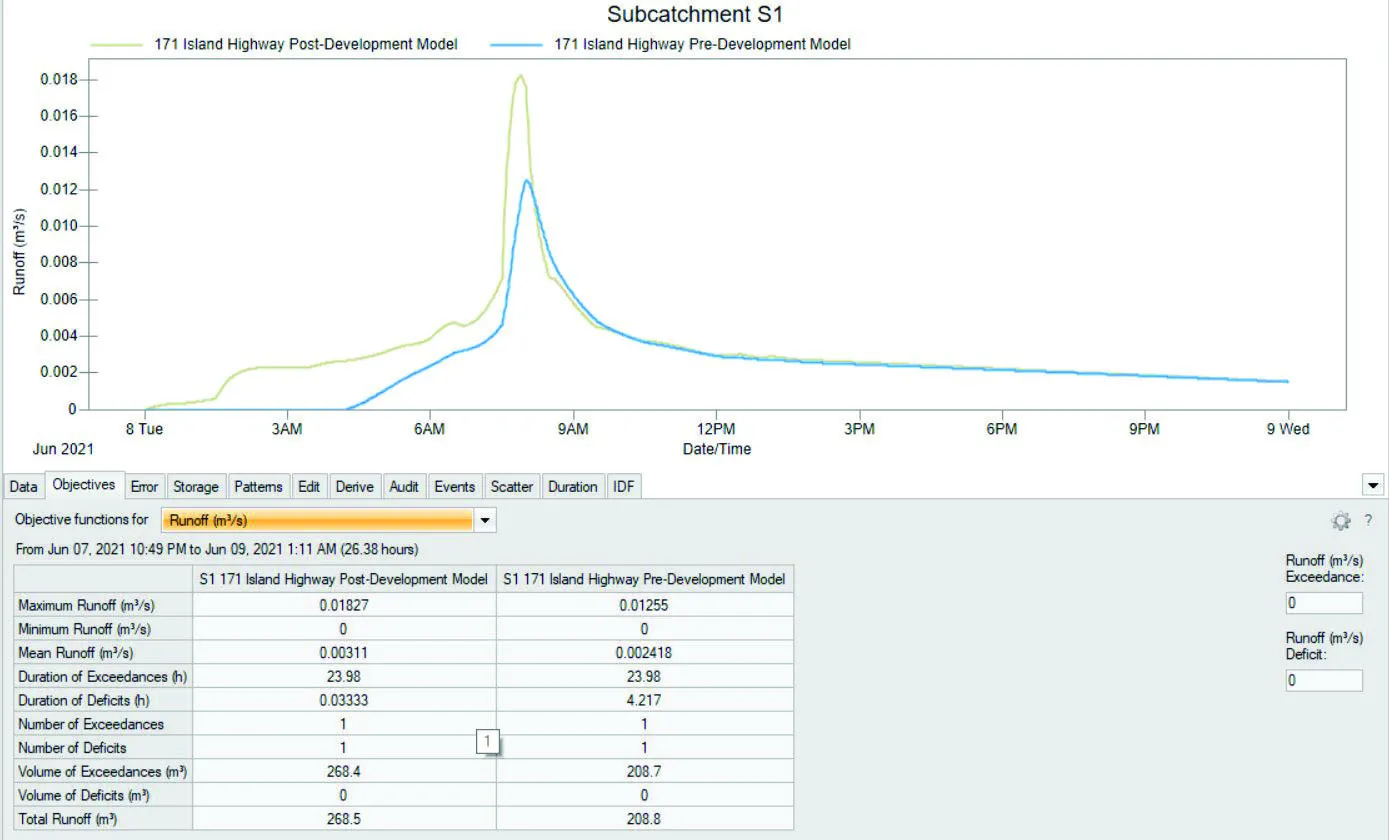1389x840 pixels.
Task: Click the question mark help icon
Action: coord(1368,521)
